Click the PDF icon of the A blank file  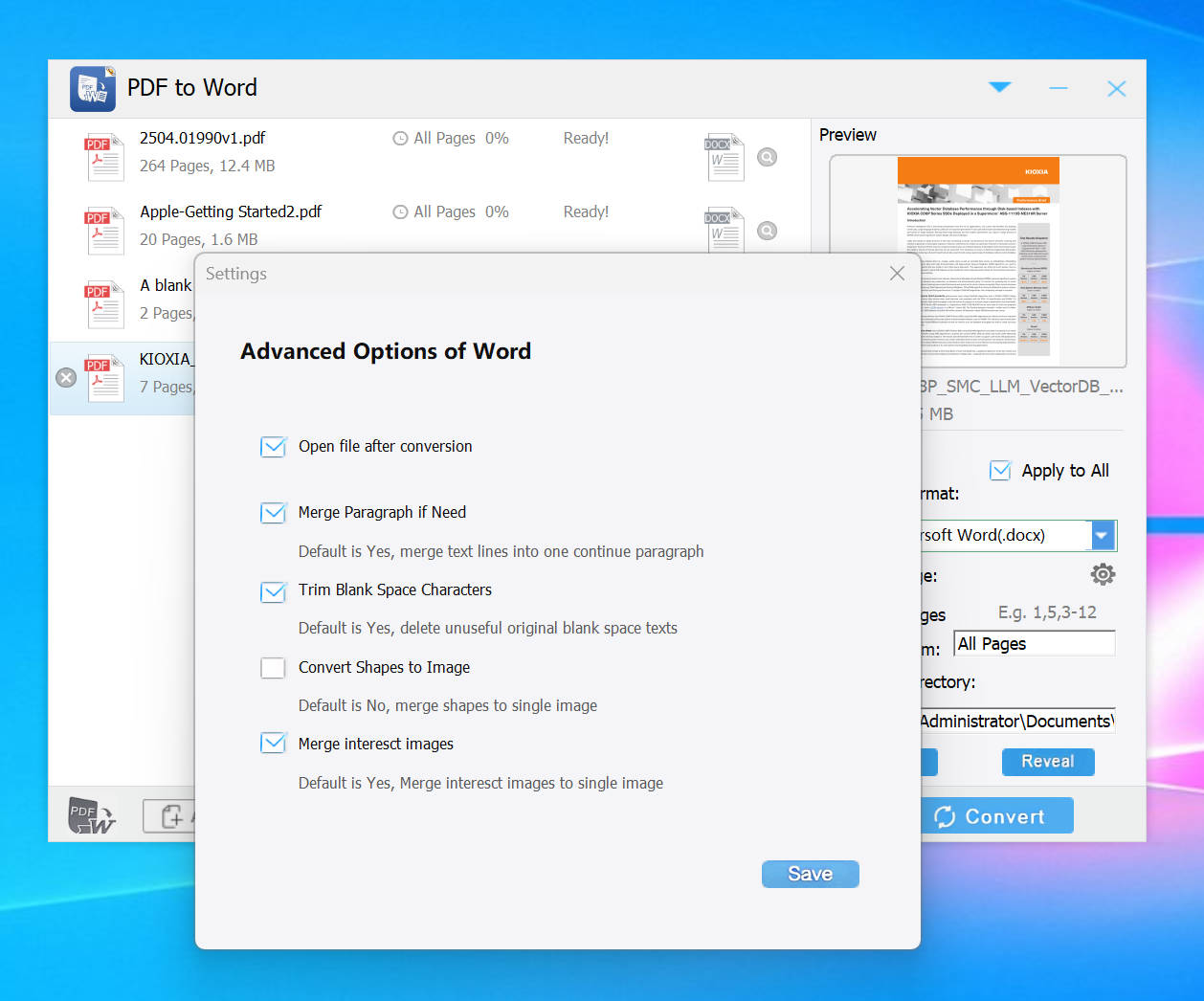[x=103, y=304]
